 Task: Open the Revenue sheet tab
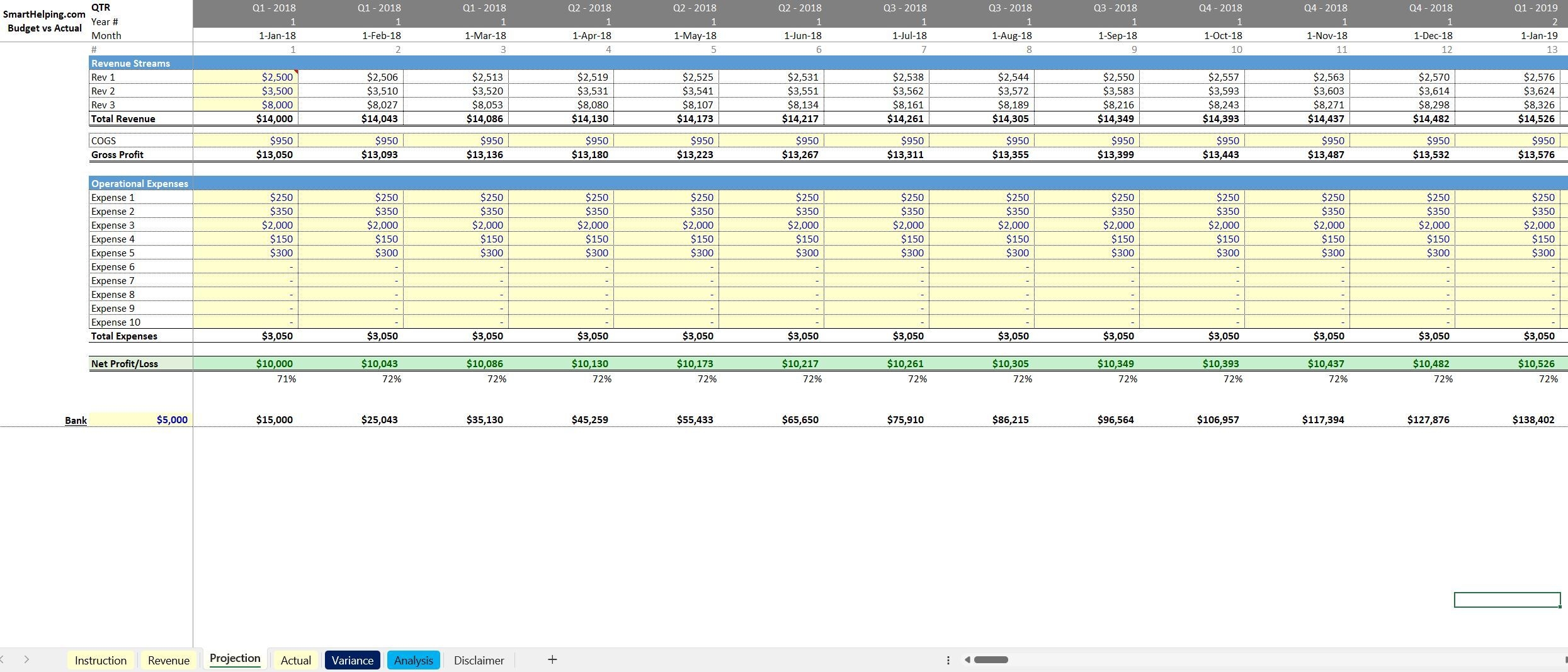(x=168, y=660)
